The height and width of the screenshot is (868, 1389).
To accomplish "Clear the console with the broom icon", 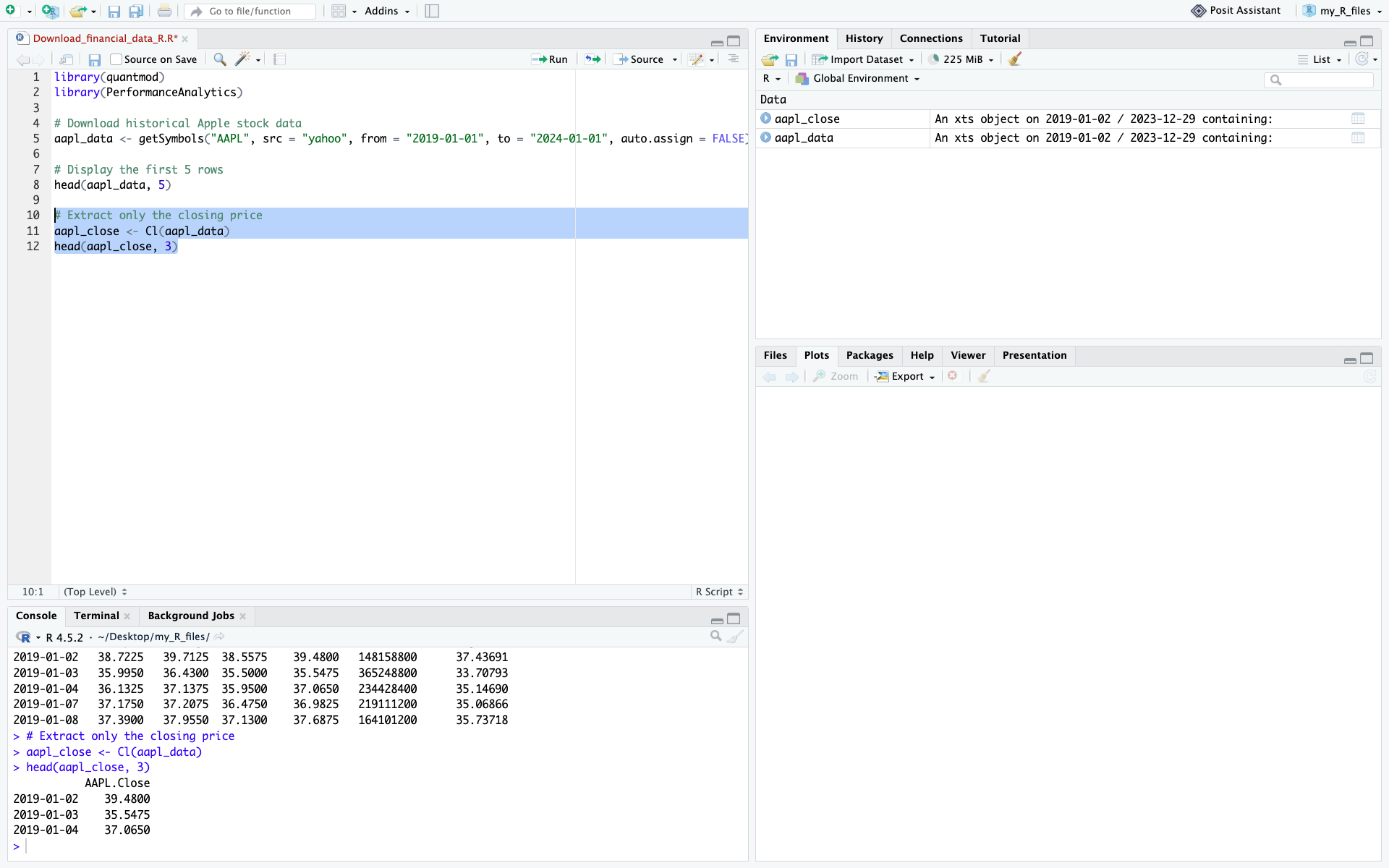I will (735, 637).
